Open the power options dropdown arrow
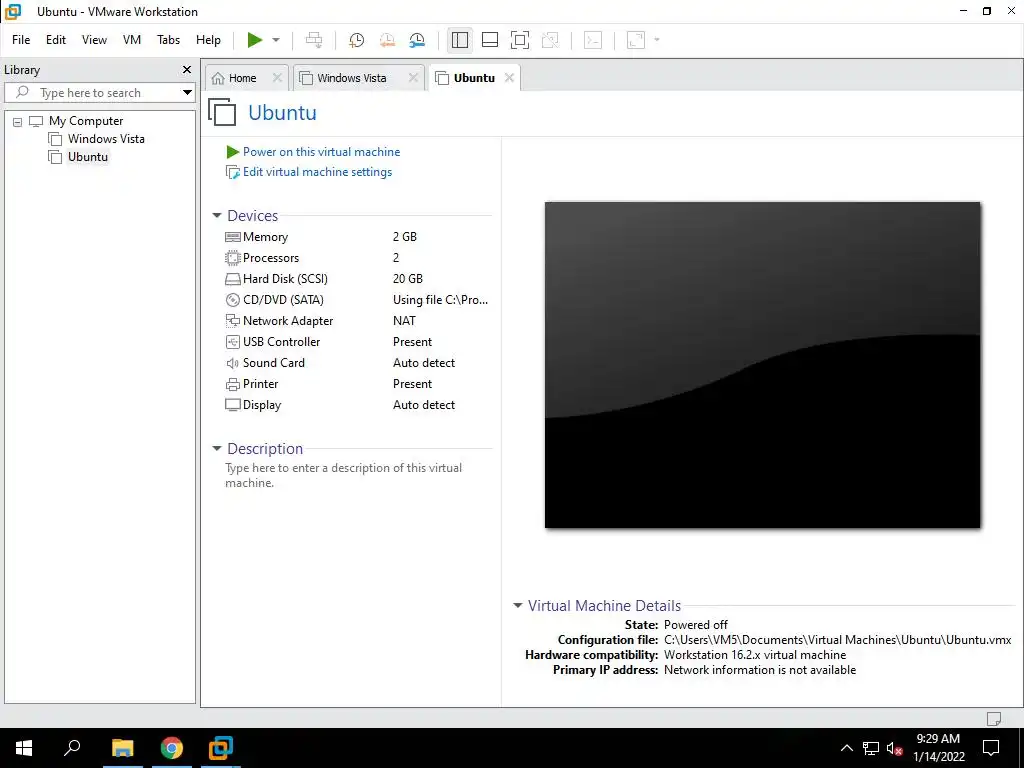 pos(276,40)
